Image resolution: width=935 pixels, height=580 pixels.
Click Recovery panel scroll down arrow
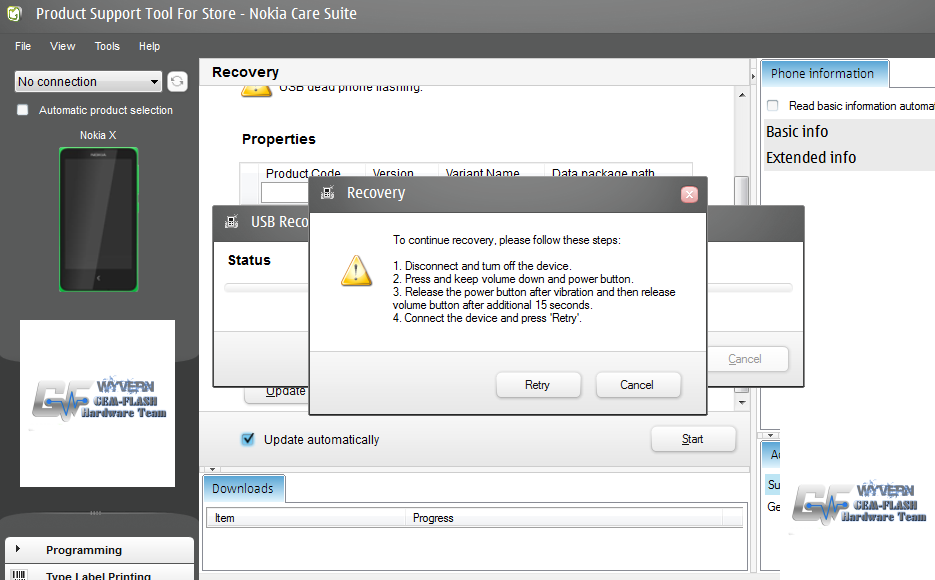click(742, 402)
